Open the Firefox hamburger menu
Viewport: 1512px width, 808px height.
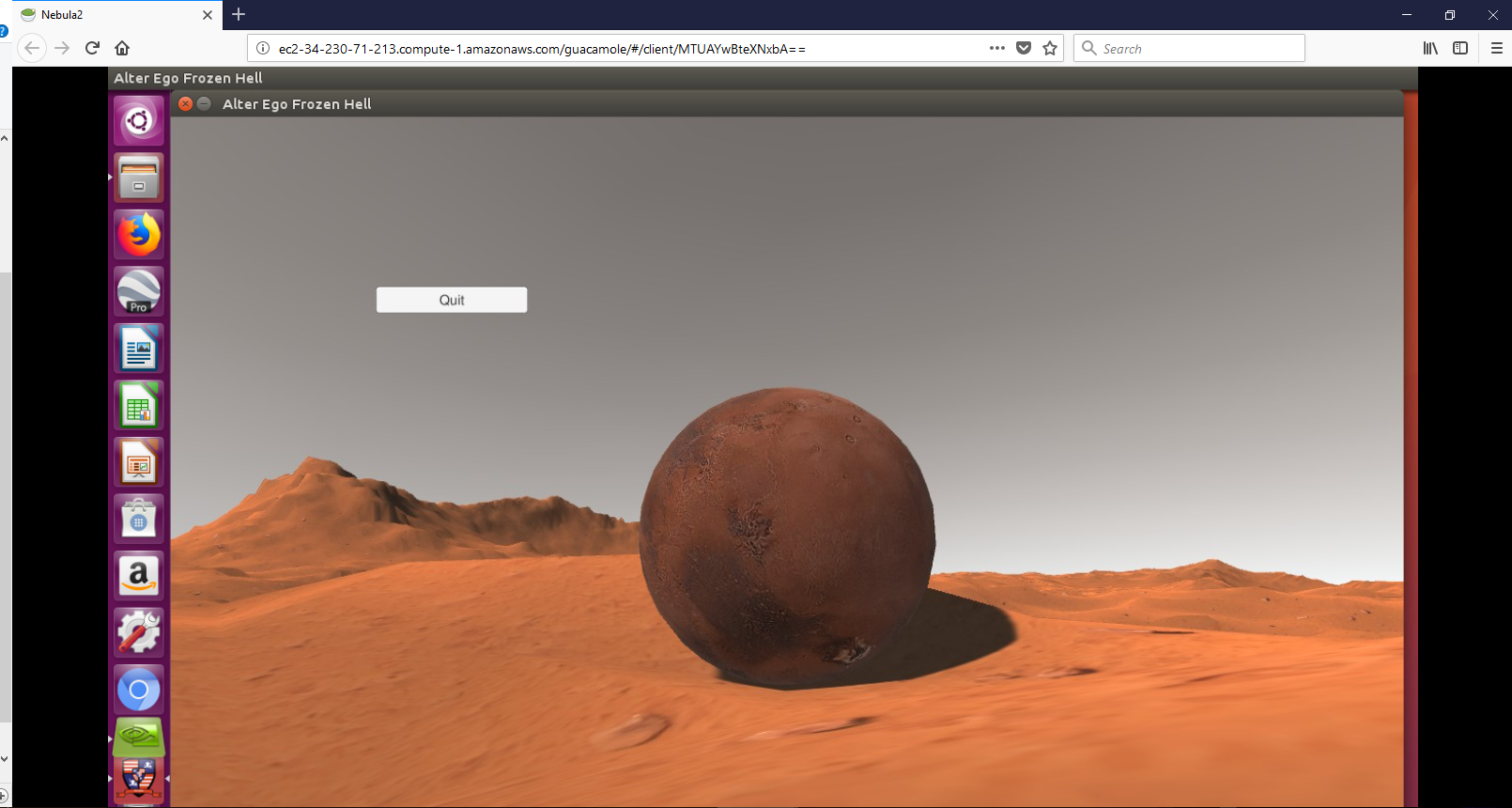click(x=1497, y=48)
